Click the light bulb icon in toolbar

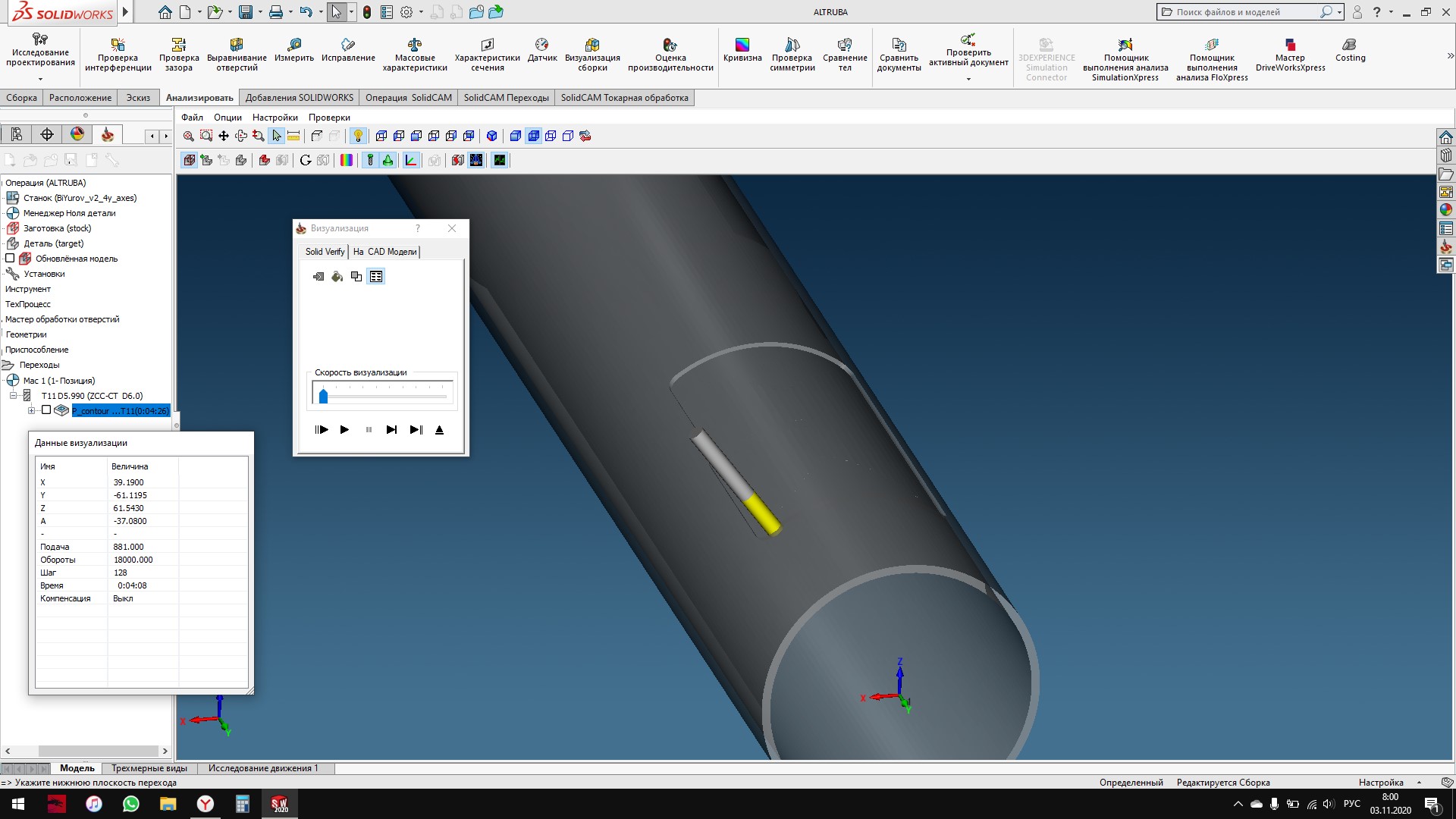(358, 136)
